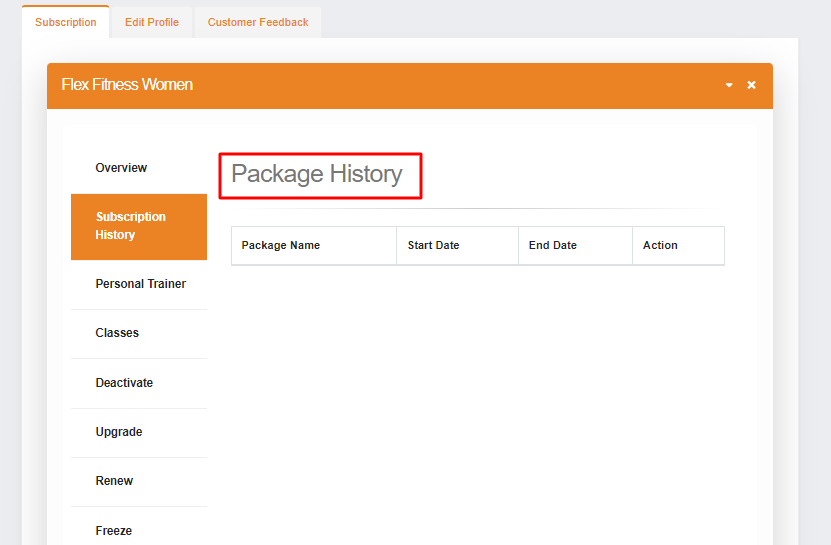Collapse the Flex Fitness Women panel caret
Viewport: 831px width, 545px height.
729,85
